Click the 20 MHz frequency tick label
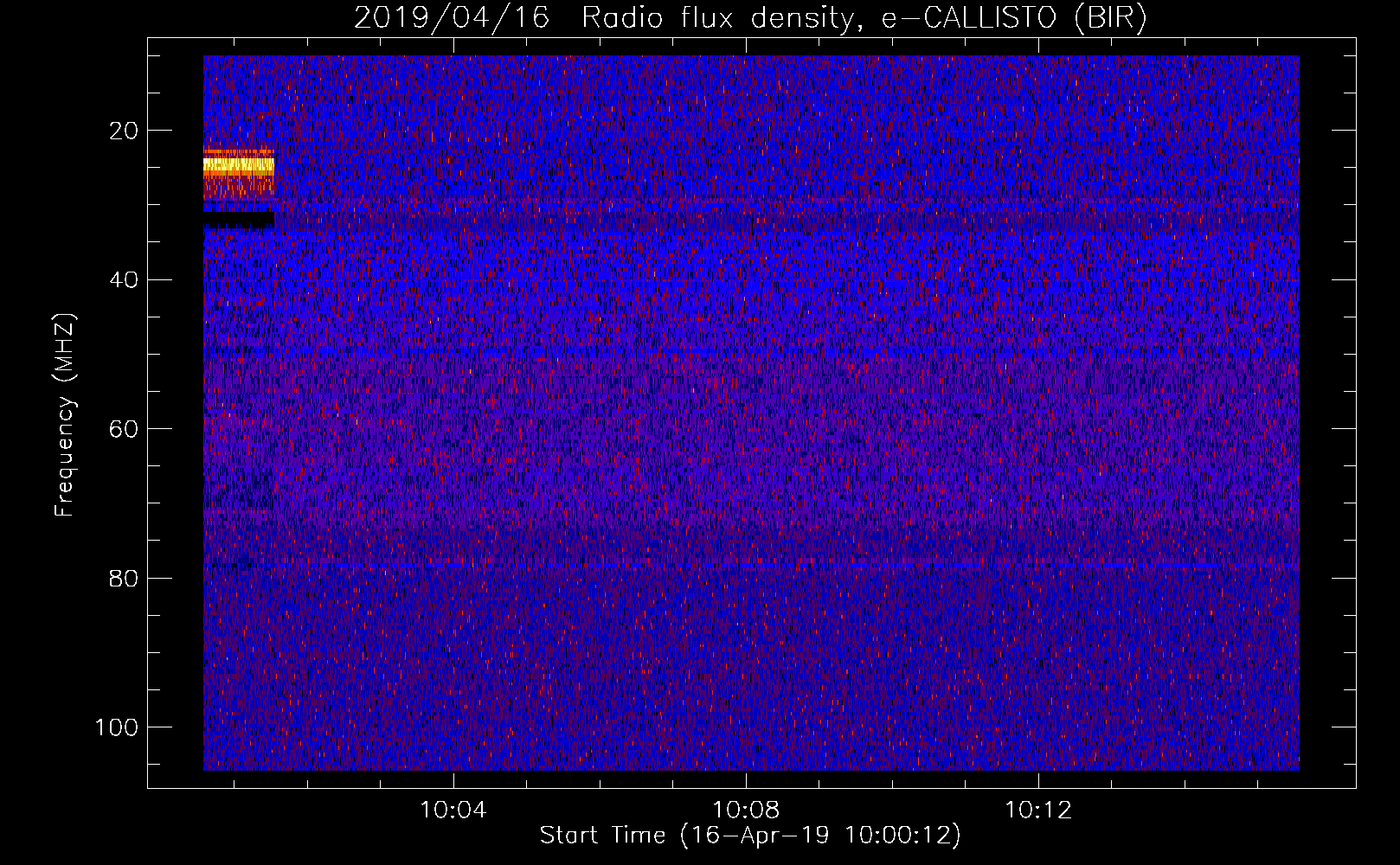1400x865 pixels. [124, 131]
